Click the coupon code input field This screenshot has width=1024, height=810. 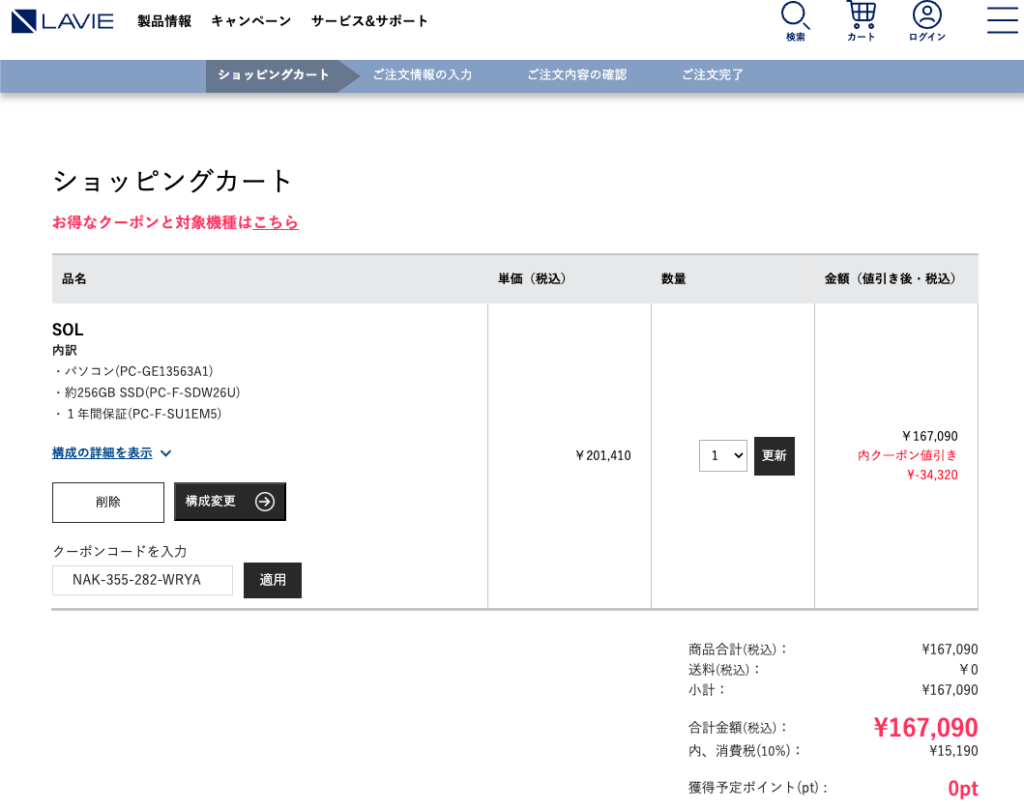tap(142, 580)
